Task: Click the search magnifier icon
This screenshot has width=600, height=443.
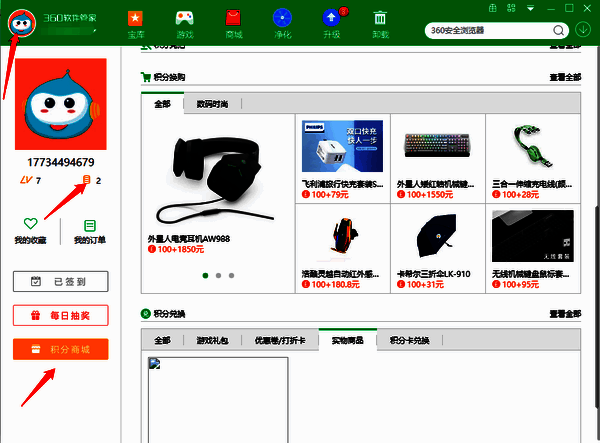Action: click(558, 31)
